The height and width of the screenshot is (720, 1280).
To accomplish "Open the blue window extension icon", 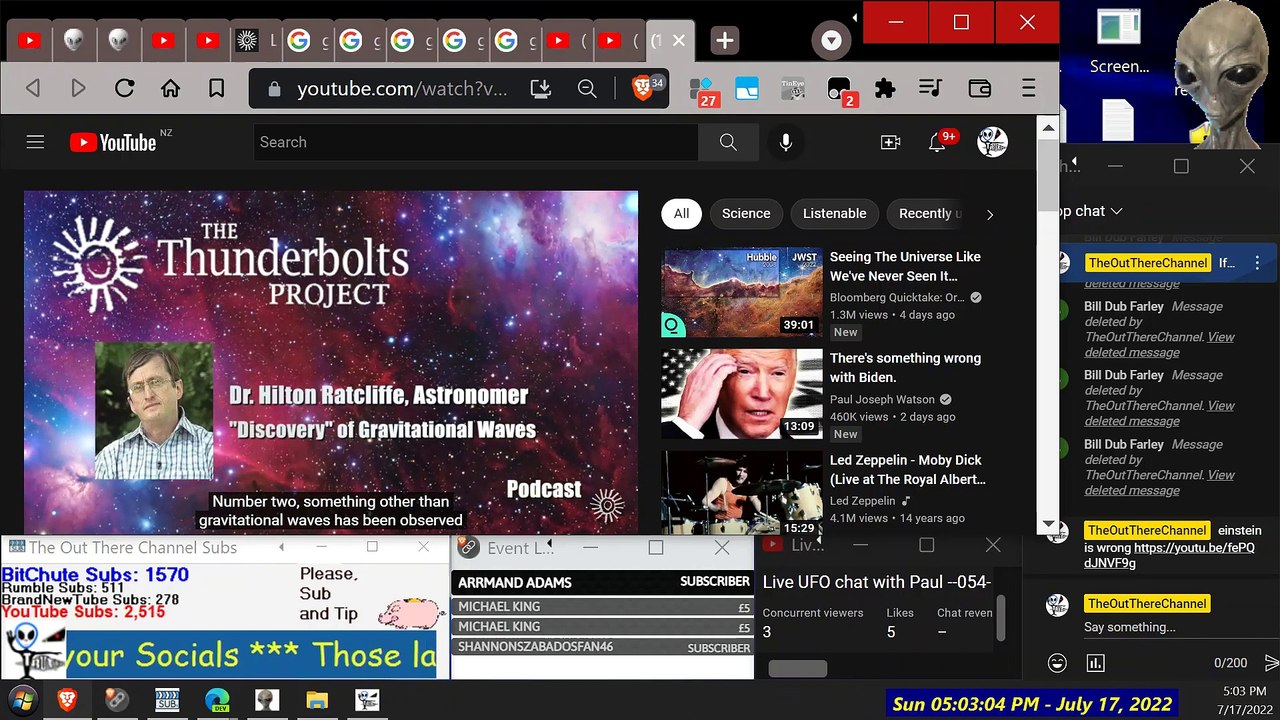I will [747, 89].
